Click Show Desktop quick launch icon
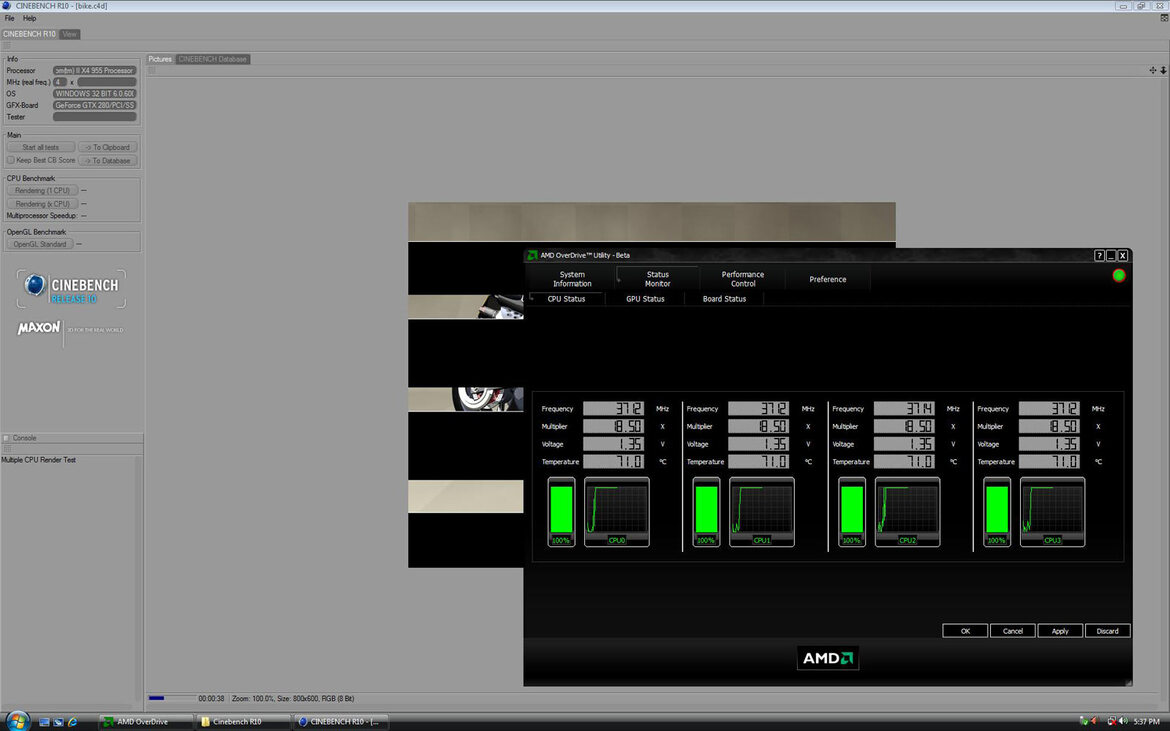 coord(44,722)
